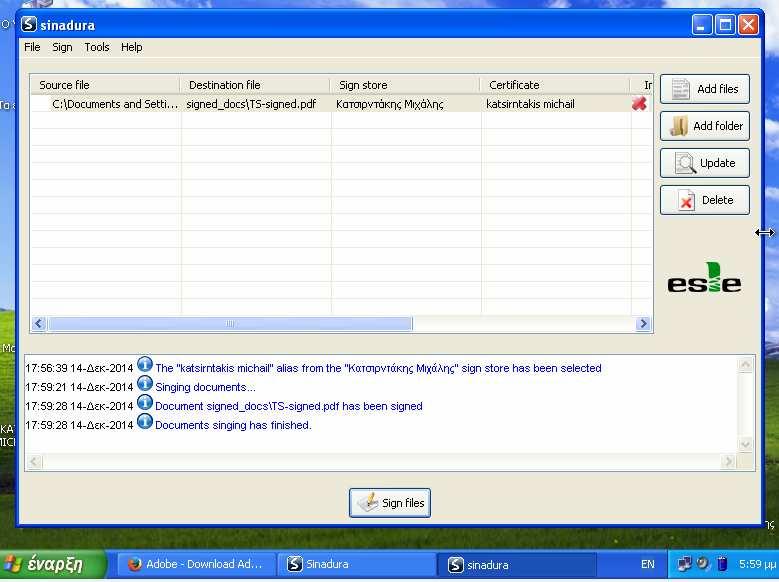
Task: Click the info icon beside Document has been signed entry
Action: pyautogui.click(x=145, y=403)
